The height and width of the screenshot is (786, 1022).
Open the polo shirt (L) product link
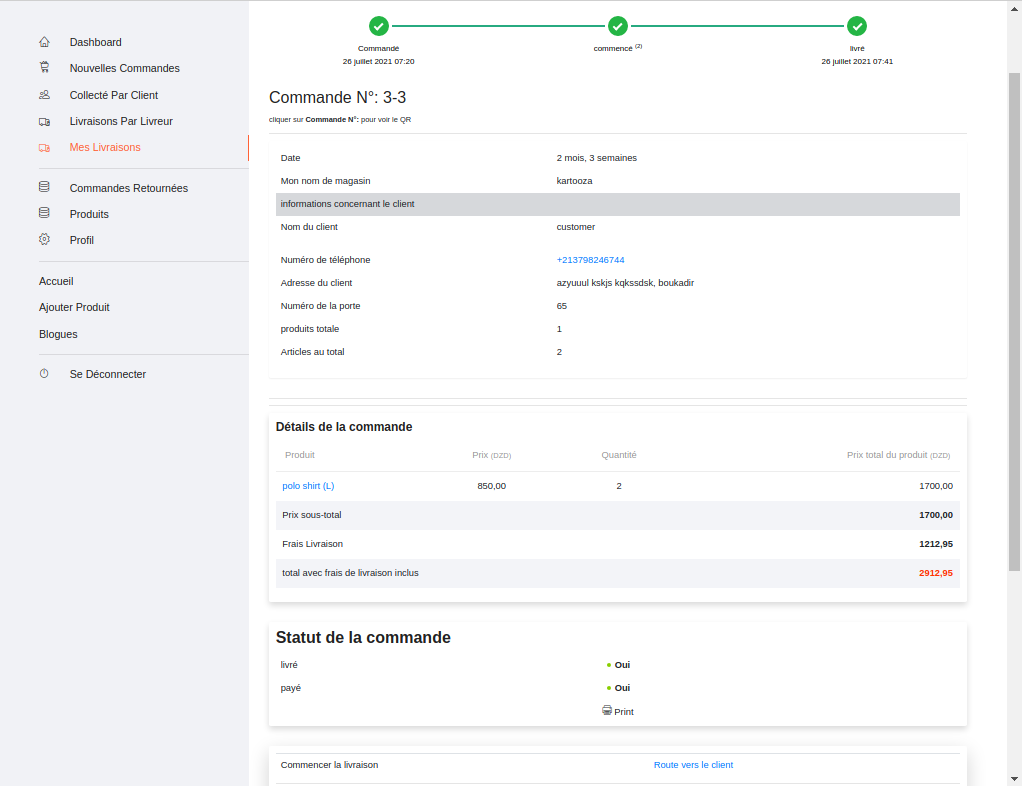[x=308, y=486]
